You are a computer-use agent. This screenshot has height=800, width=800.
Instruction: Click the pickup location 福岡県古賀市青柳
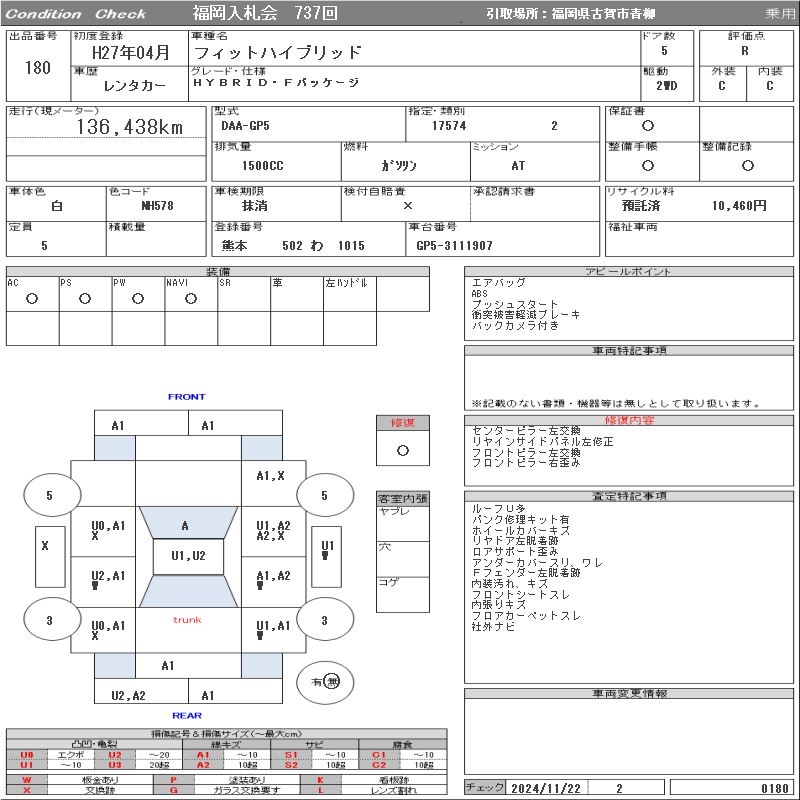(604, 14)
